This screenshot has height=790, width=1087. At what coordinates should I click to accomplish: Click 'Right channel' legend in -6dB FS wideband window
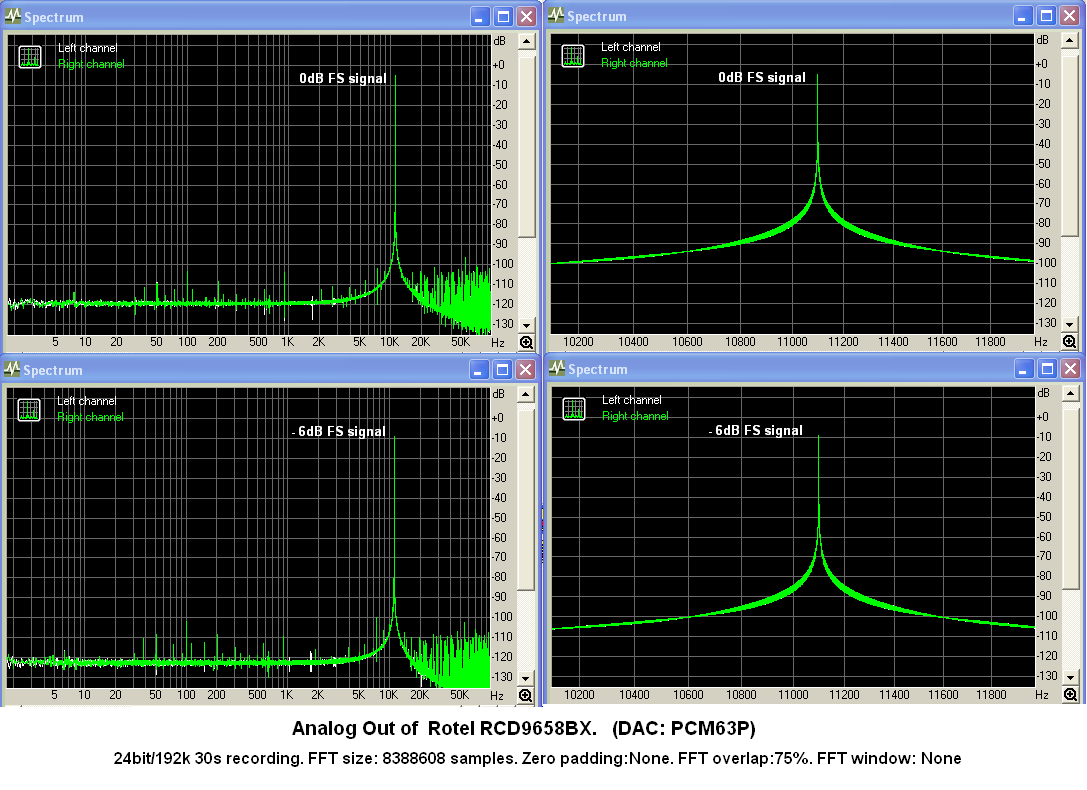(91, 416)
